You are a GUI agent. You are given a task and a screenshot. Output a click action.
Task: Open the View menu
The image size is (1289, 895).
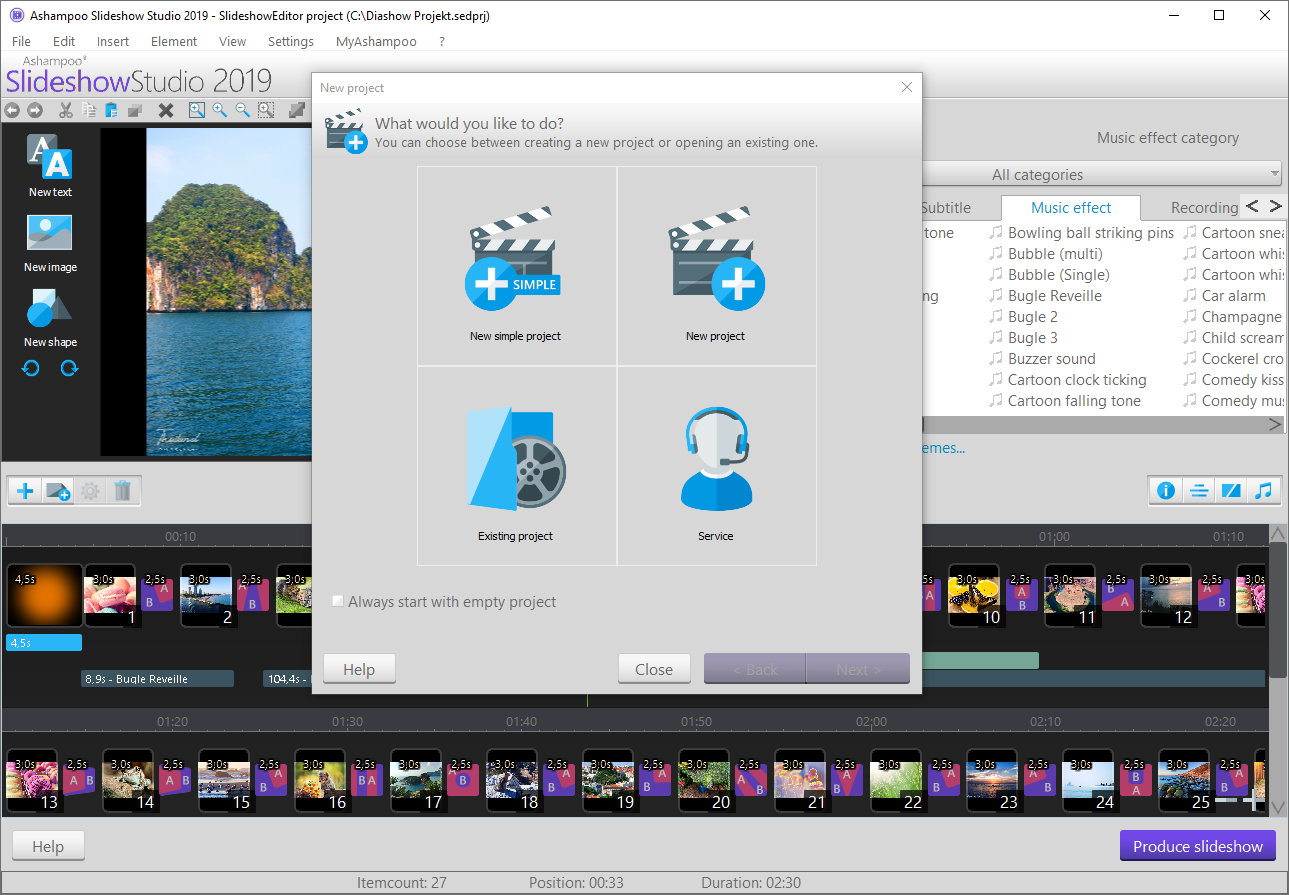[232, 41]
